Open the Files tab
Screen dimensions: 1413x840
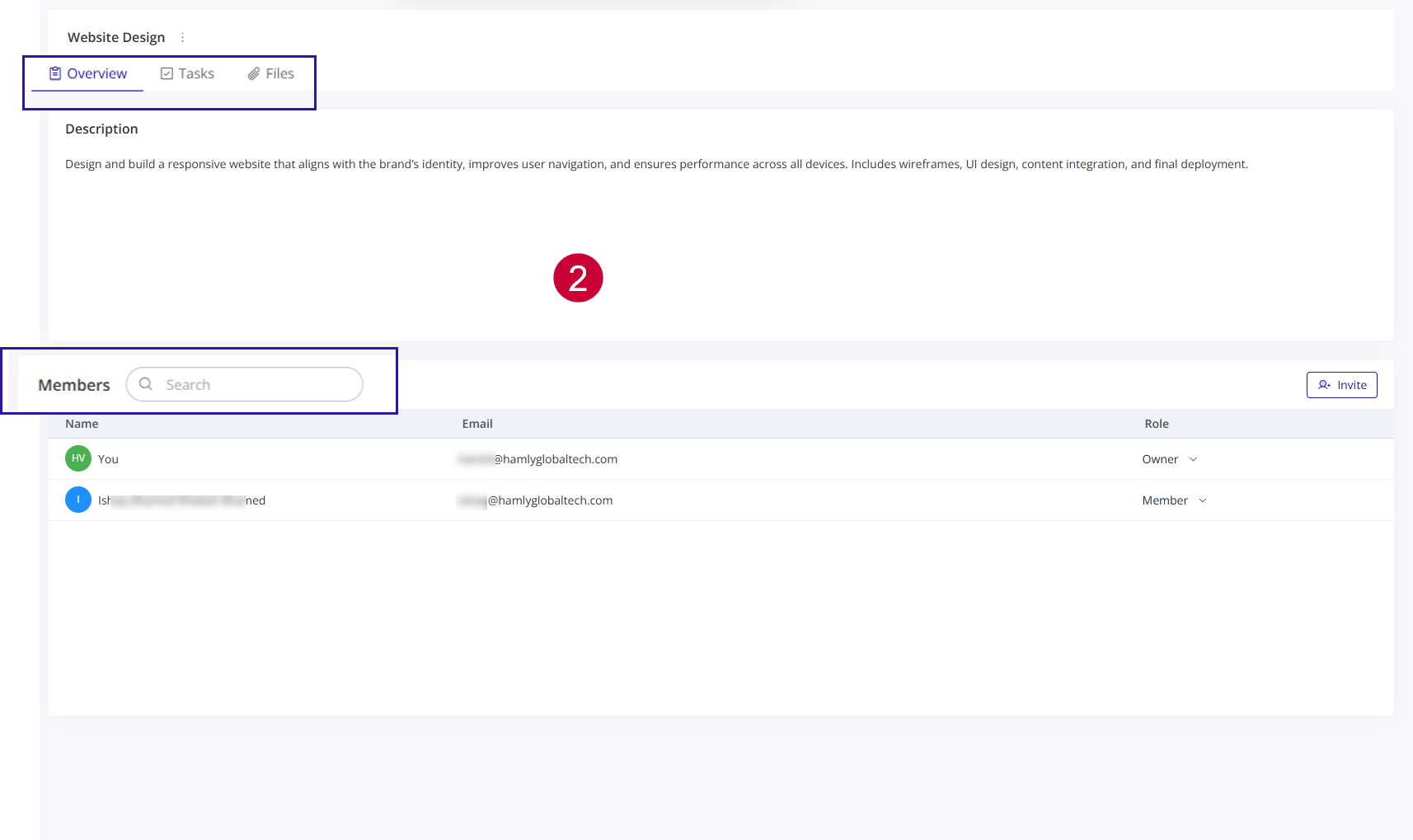point(279,73)
